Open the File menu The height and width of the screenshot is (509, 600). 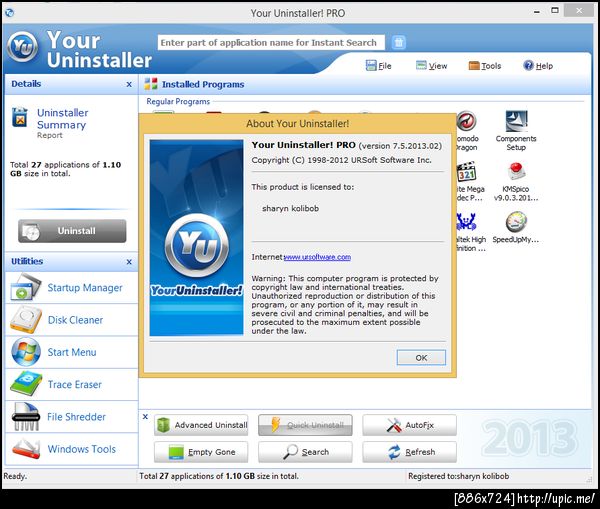pos(378,66)
